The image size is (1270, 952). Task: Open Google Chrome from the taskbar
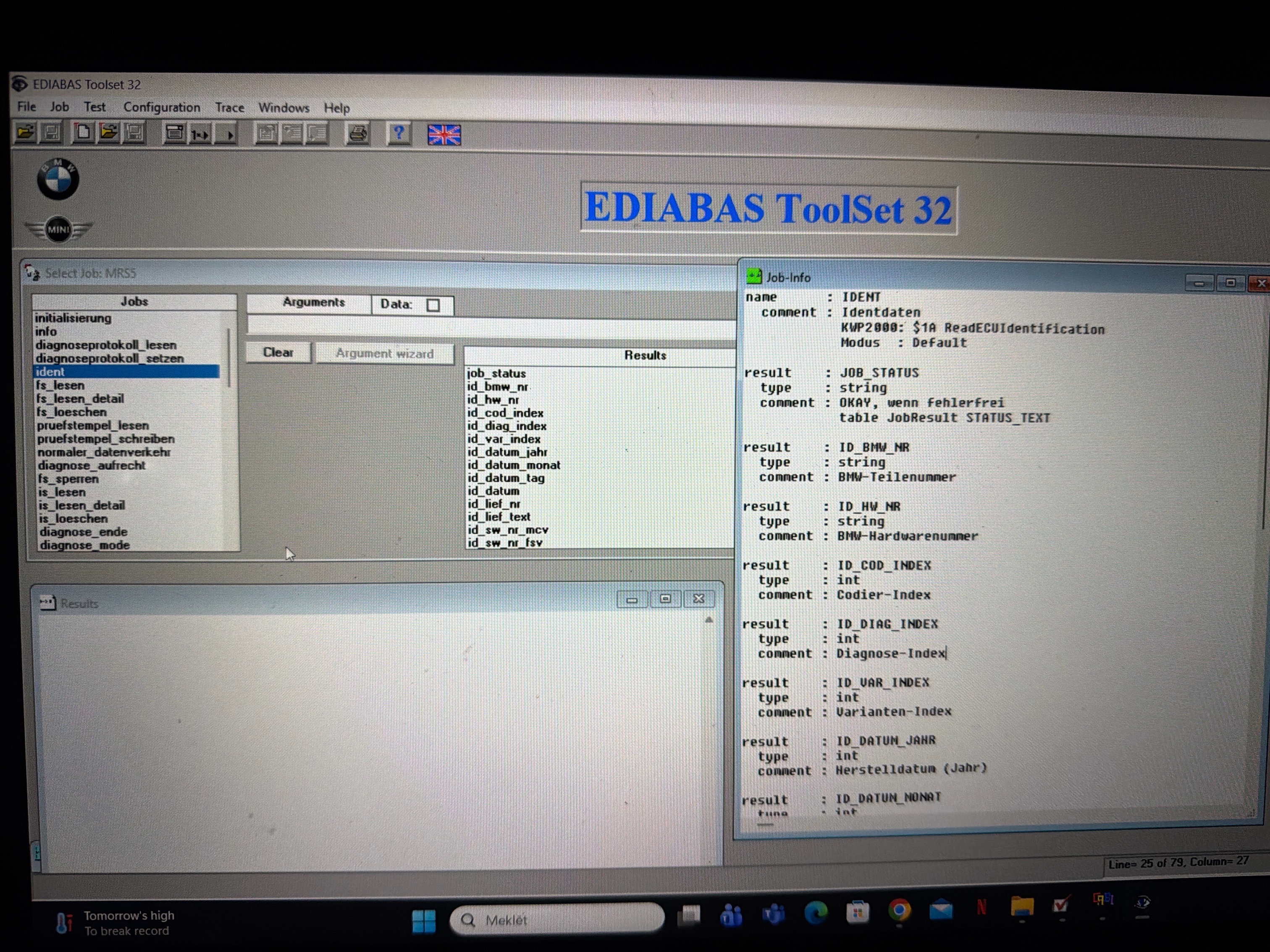[x=899, y=910]
